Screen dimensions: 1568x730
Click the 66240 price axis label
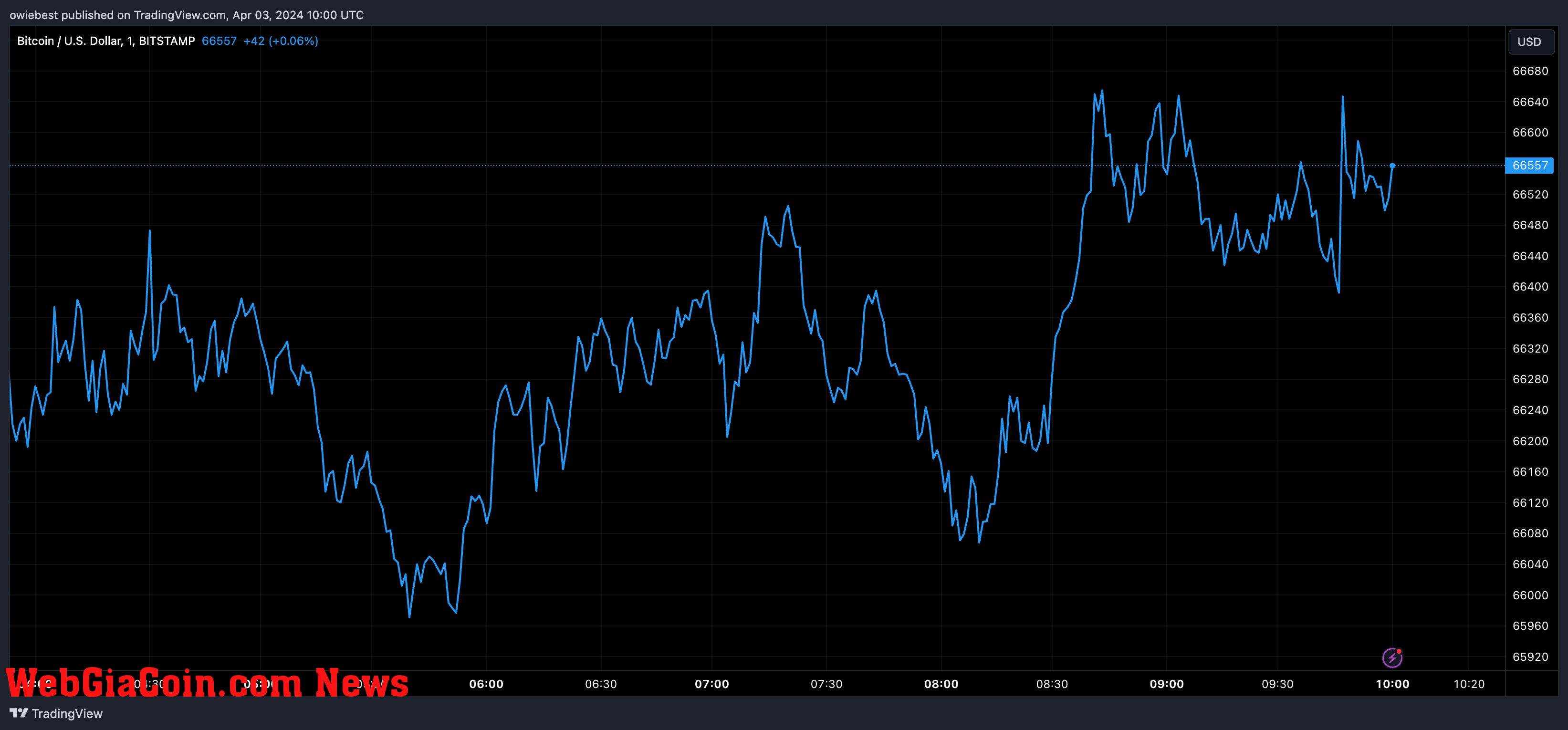coord(1530,410)
